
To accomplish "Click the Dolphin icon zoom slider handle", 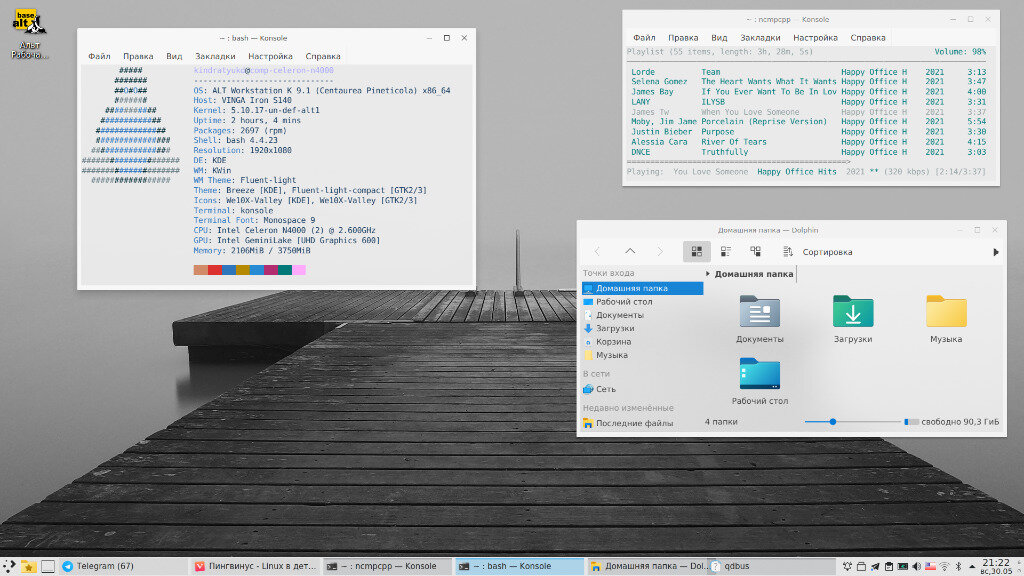I will coord(833,422).
